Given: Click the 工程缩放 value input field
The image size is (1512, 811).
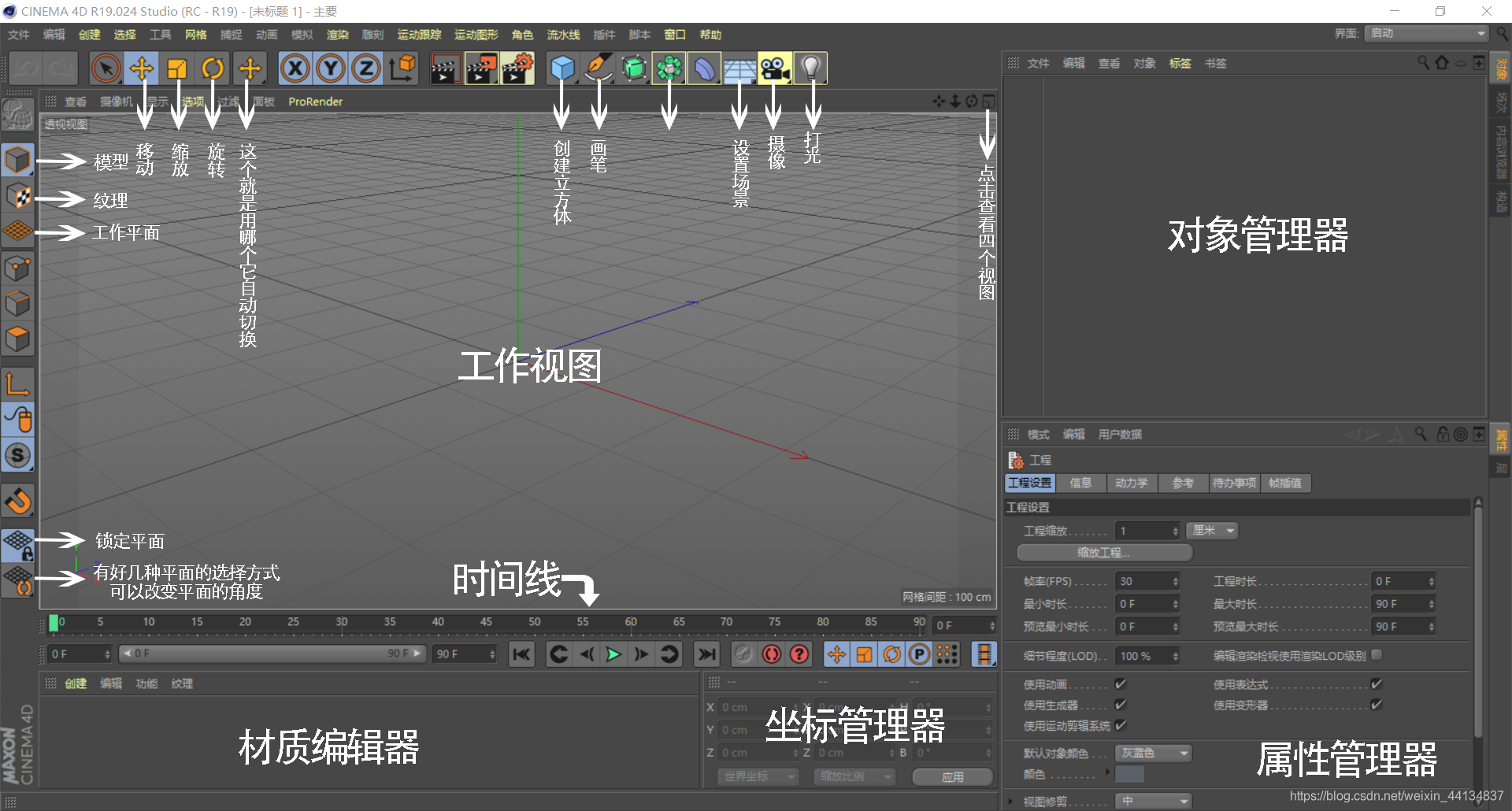Looking at the screenshot, I should pyautogui.click(x=1147, y=531).
